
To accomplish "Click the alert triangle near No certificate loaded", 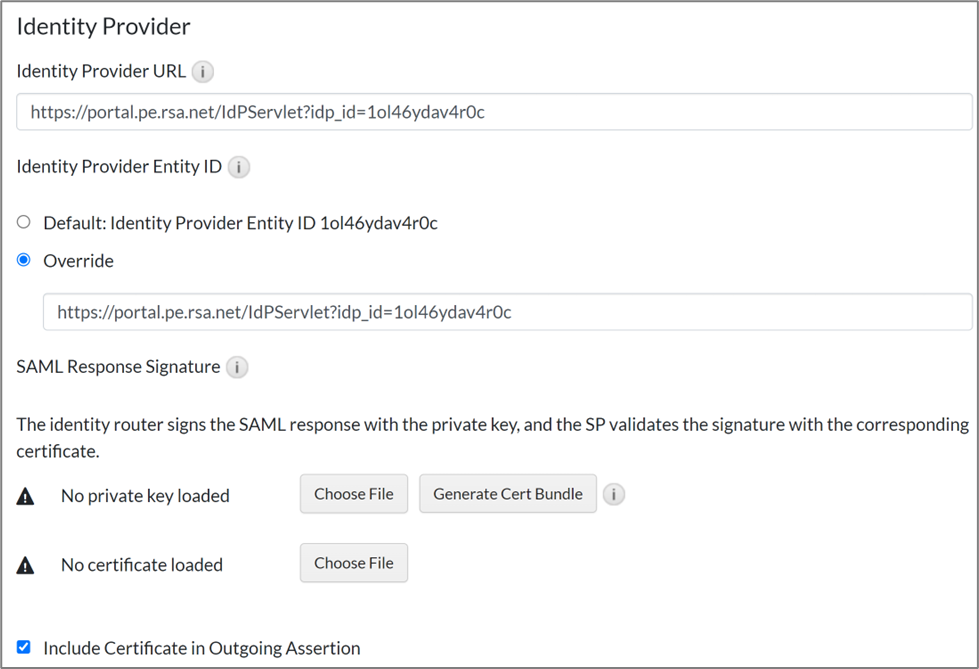I will click(25, 564).
